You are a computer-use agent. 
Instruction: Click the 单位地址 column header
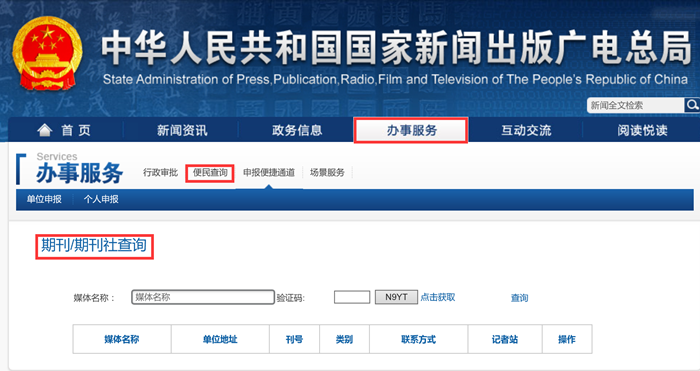pyautogui.click(x=220, y=339)
